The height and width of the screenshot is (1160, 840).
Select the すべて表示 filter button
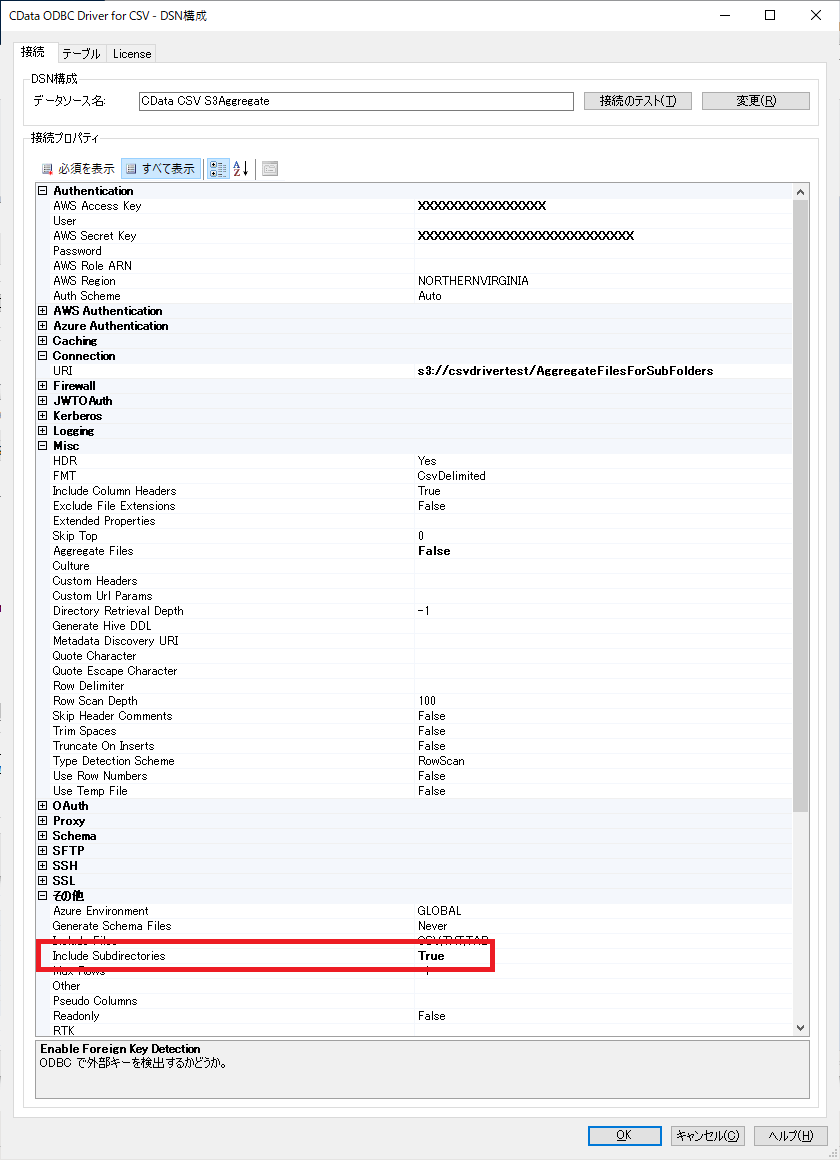click(x=161, y=169)
